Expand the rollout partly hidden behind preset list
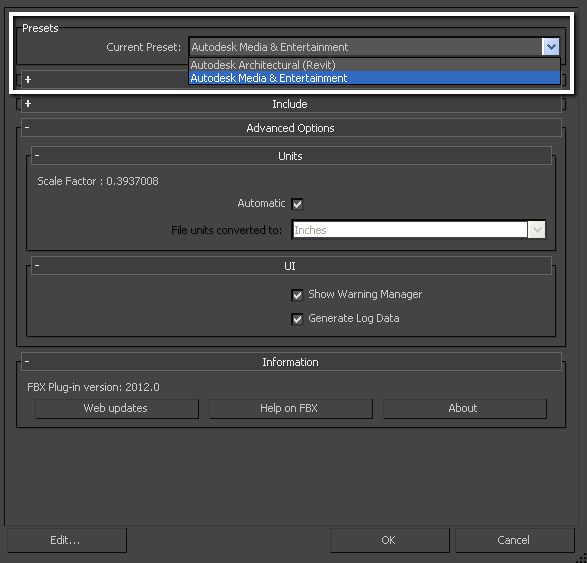Screen dimensions: 587x563 pyautogui.click(x=28, y=79)
